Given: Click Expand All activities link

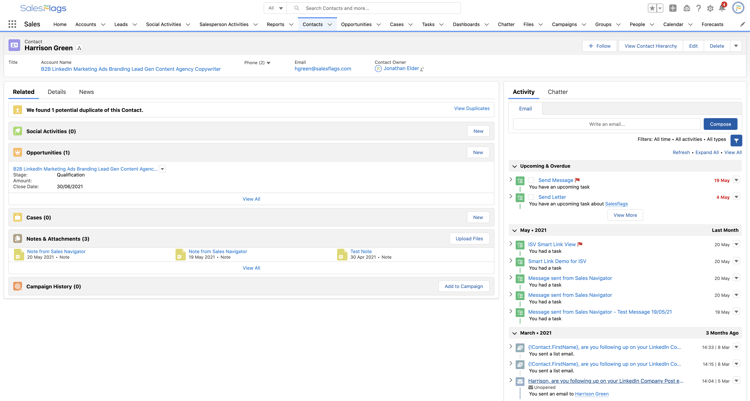Looking at the screenshot, I should pos(706,152).
